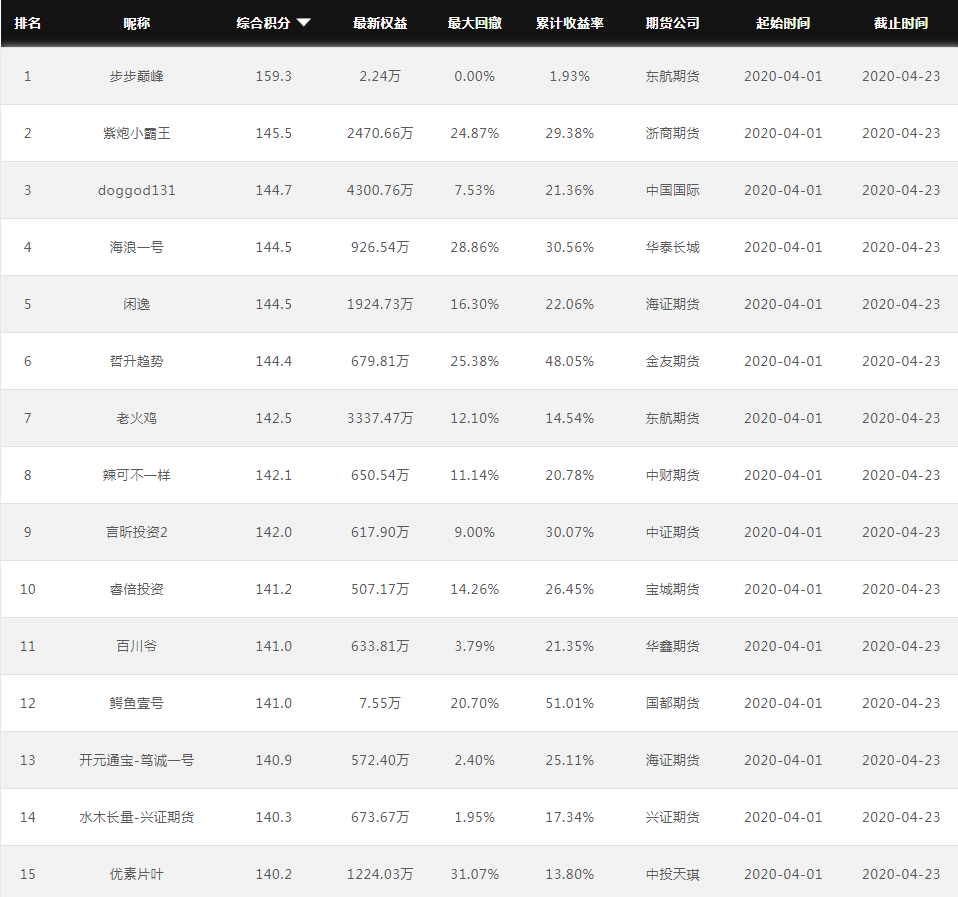
Task: Click the company 浙商期货
Action: pos(673,133)
